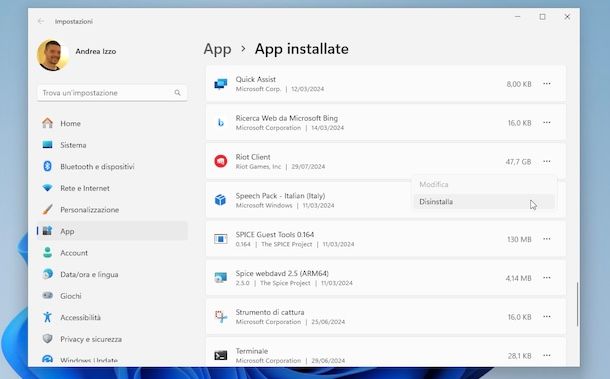Choose Modifica from the context menu
Viewport: 610px width, 379px height.
click(484, 184)
